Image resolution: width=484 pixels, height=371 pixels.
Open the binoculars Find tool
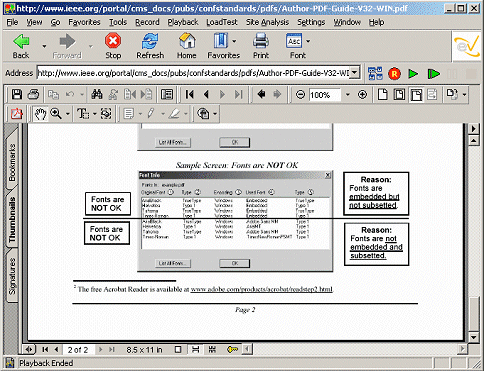coord(97,95)
